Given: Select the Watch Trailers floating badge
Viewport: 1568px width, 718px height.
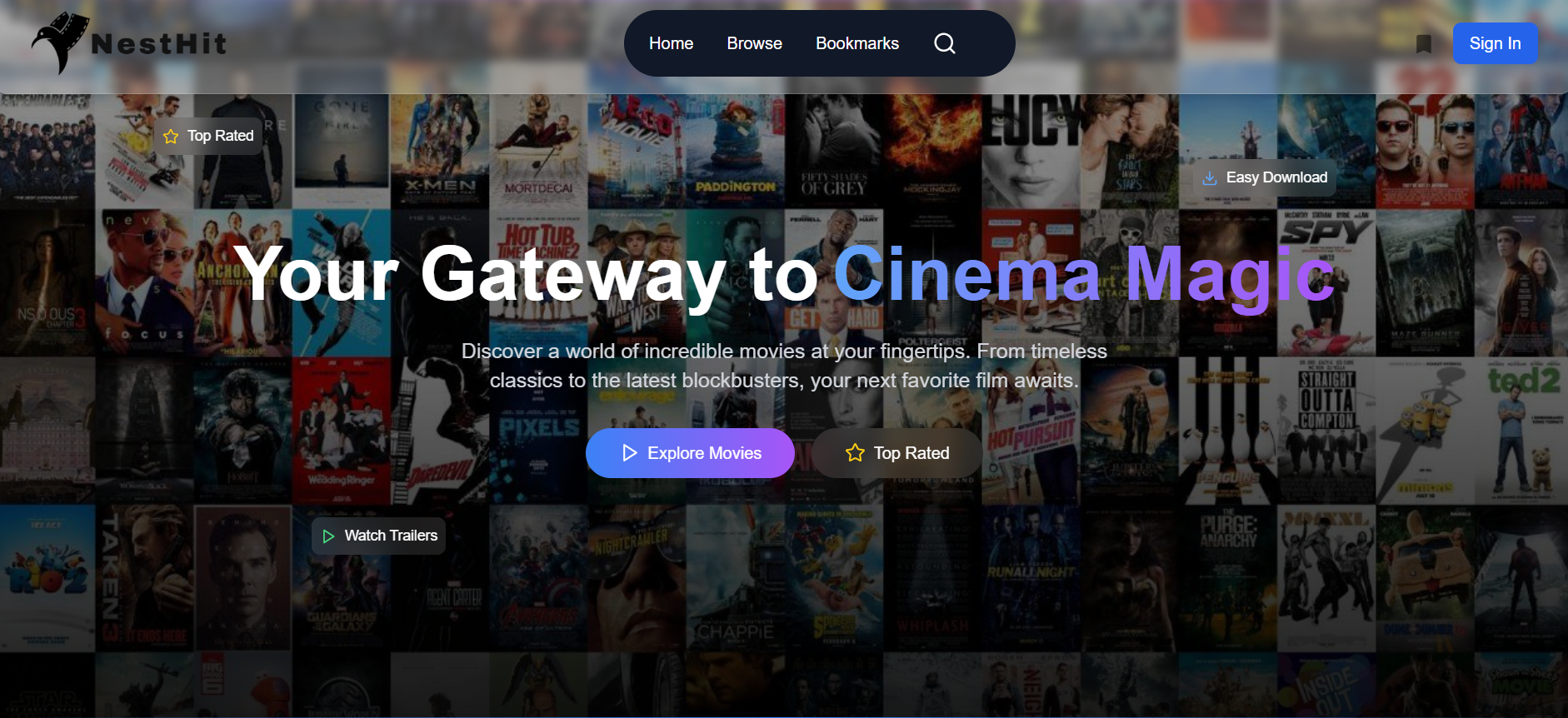Looking at the screenshot, I should pyautogui.click(x=379, y=536).
